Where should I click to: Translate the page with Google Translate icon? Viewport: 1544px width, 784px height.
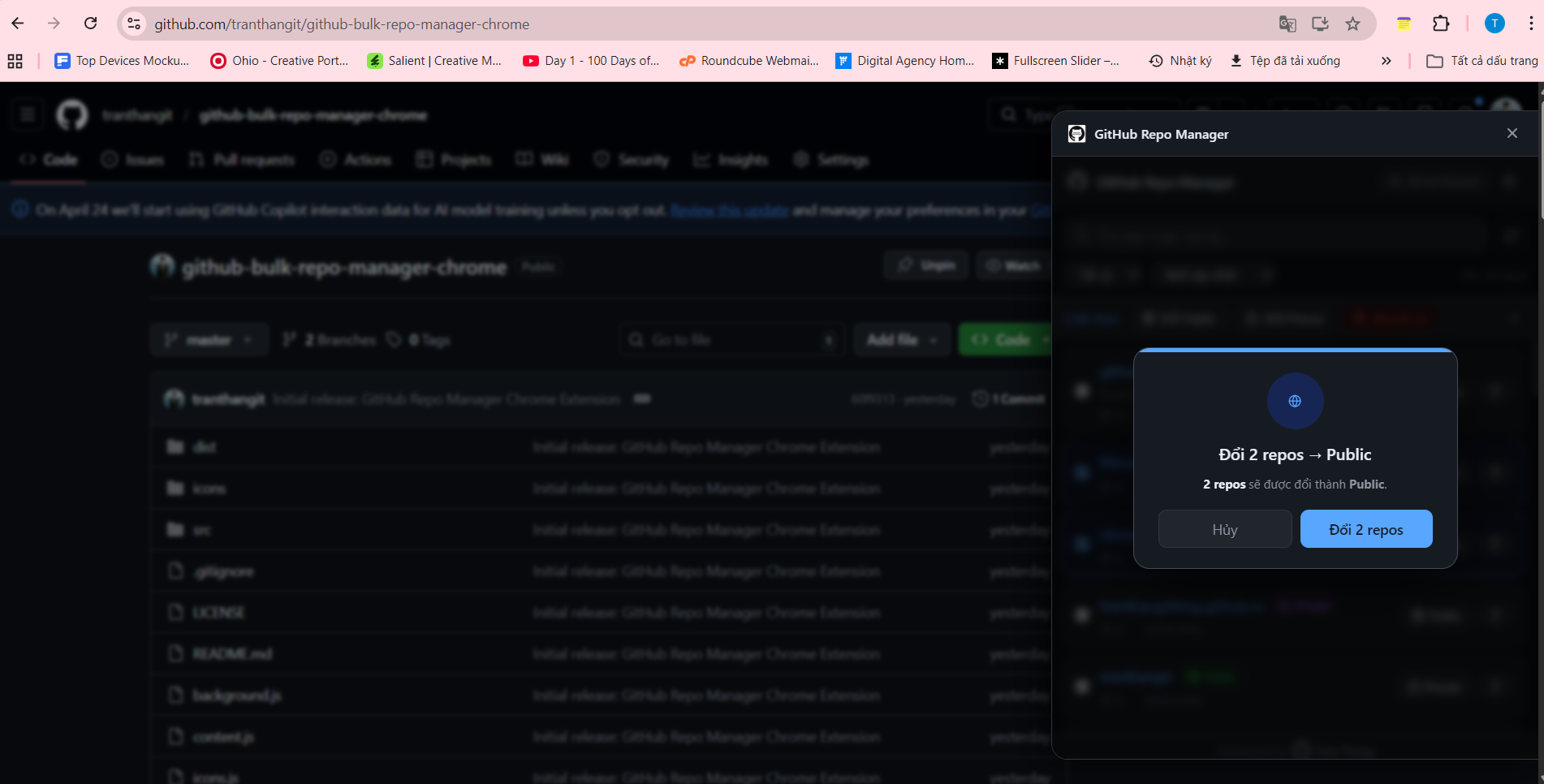pyautogui.click(x=1287, y=24)
